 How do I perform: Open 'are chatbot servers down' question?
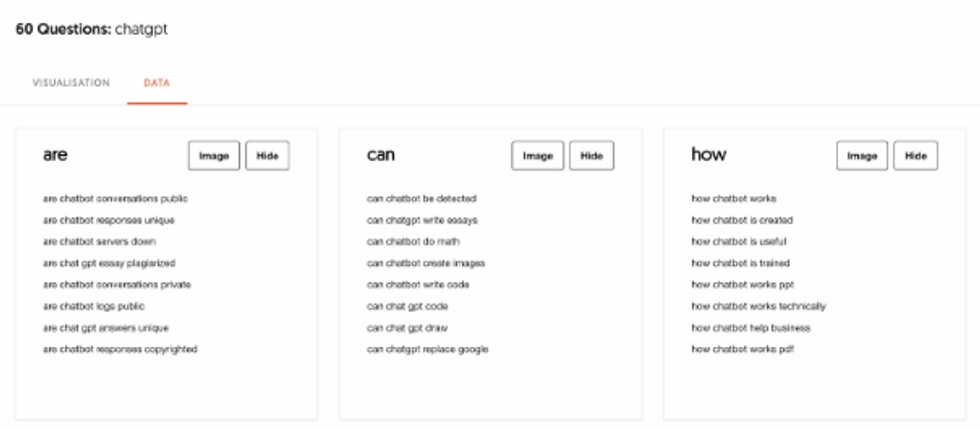click(99, 242)
